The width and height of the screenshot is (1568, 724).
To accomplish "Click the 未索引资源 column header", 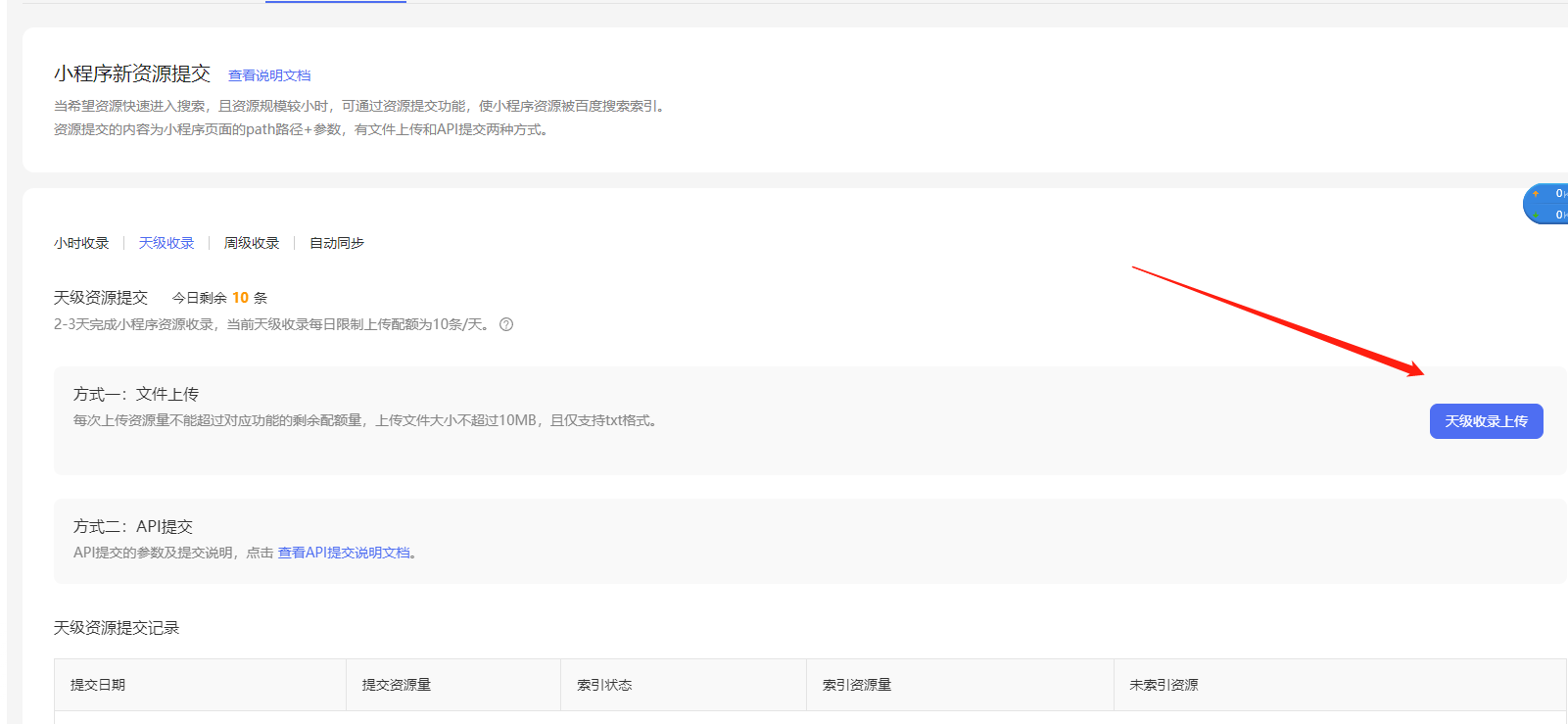I will click(x=1164, y=685).
